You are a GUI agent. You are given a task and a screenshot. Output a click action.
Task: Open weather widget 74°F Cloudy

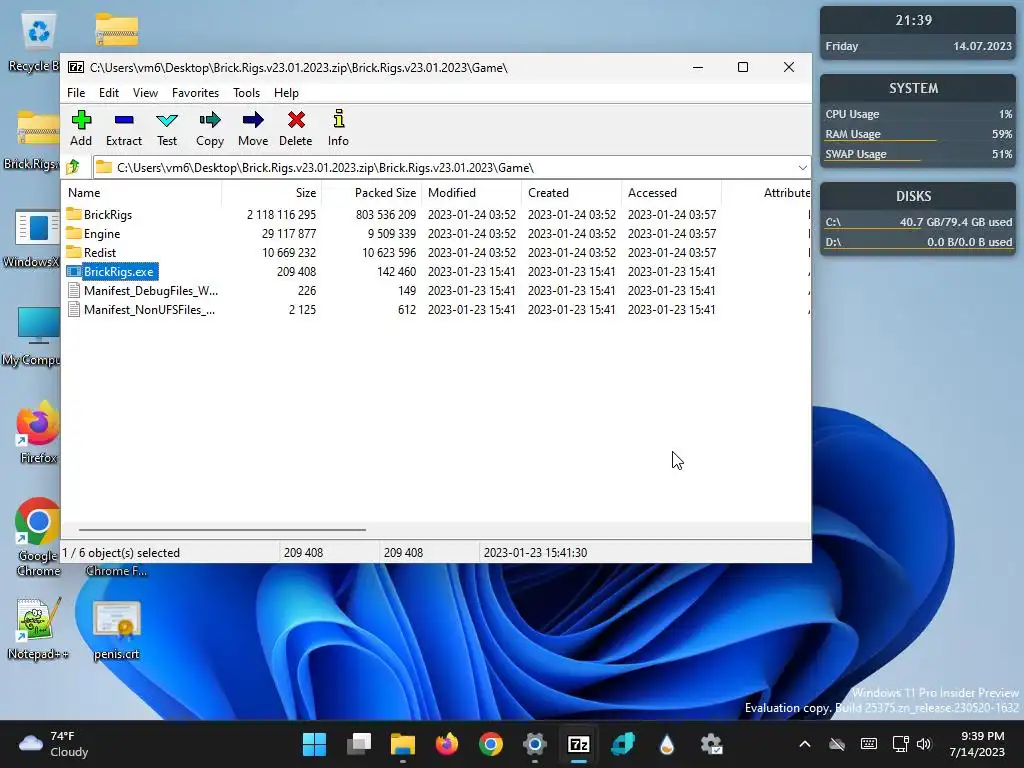click(54, 744)
